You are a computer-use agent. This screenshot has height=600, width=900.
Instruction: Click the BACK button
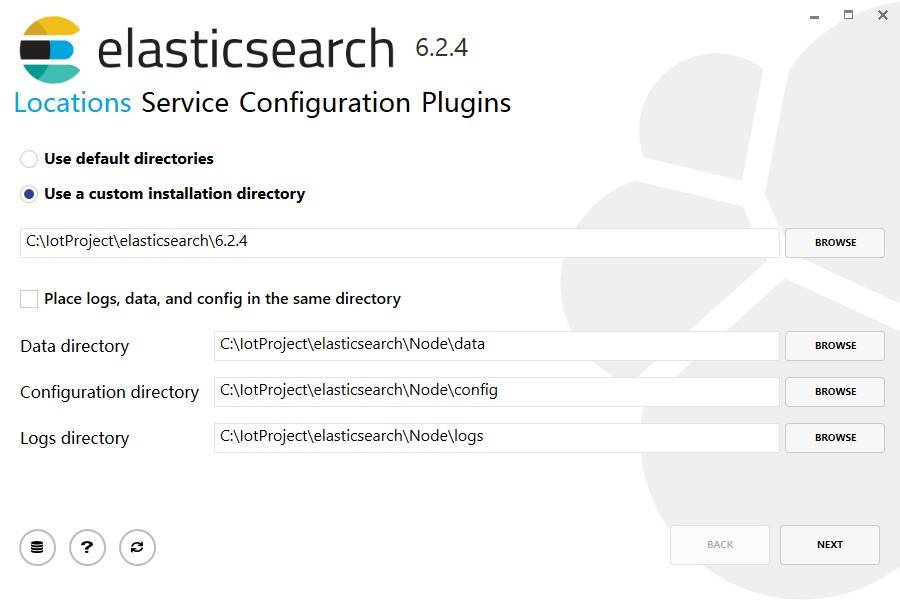click(720, 545)
